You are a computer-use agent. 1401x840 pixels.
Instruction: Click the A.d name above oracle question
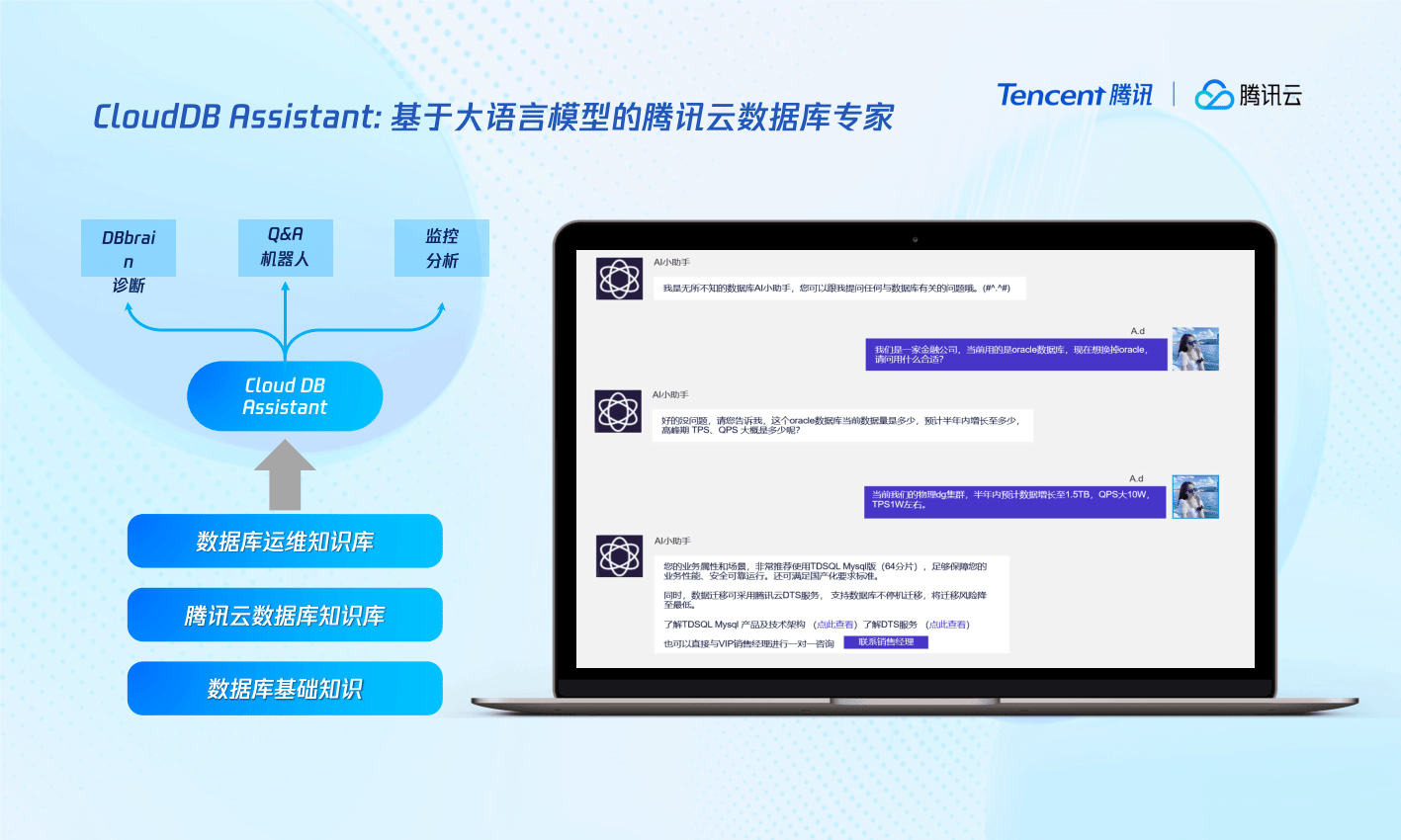[1137, 331]
